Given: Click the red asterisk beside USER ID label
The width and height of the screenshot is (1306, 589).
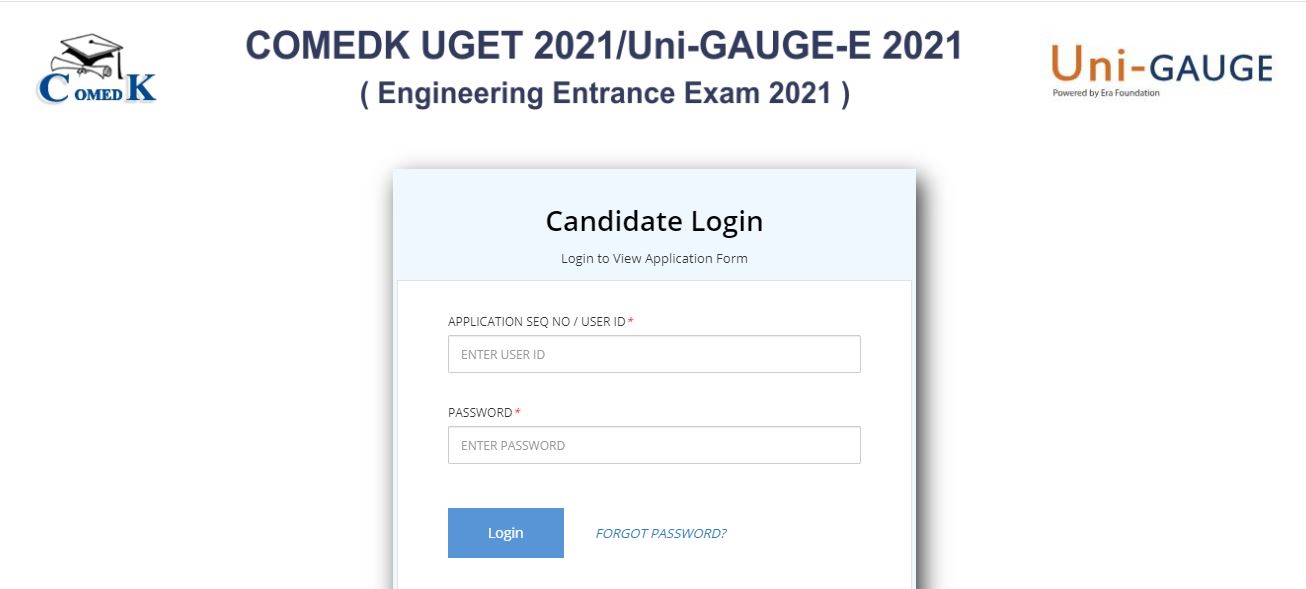Looking at the screenshot, I should (x=631, y=321).
